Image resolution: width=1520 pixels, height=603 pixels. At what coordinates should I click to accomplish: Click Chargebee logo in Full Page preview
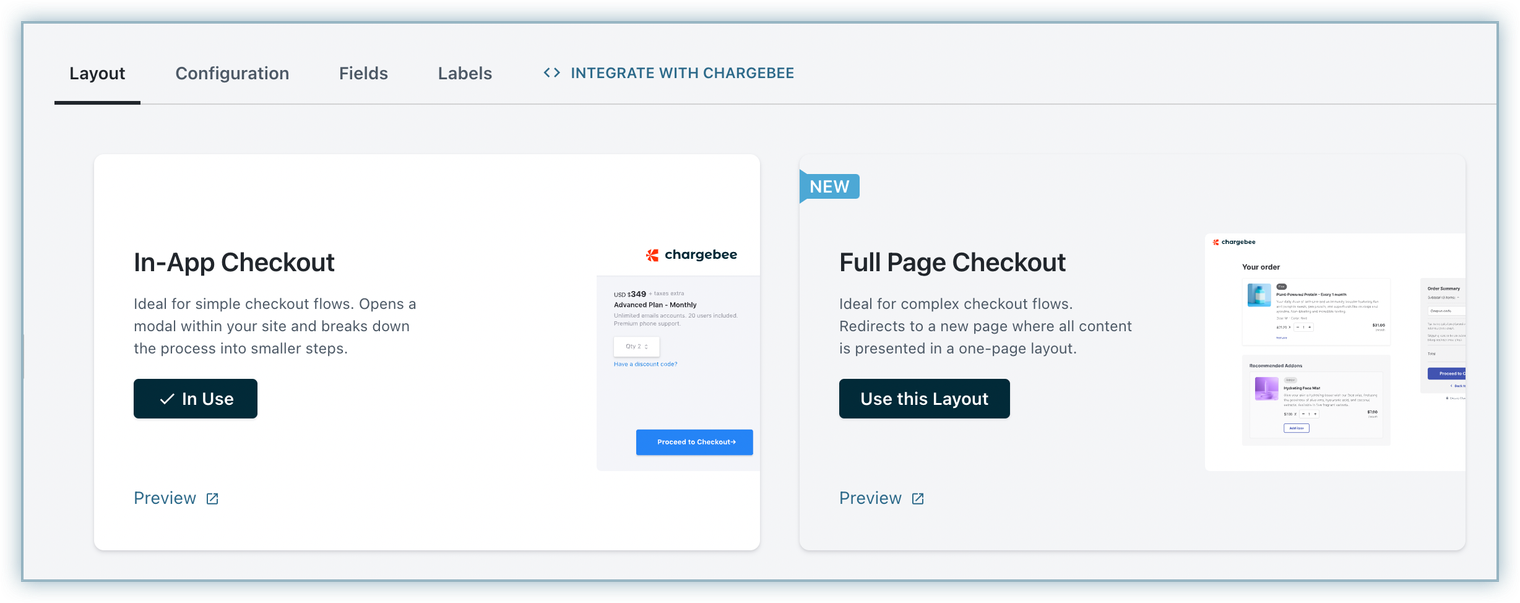pos(1234,242)
